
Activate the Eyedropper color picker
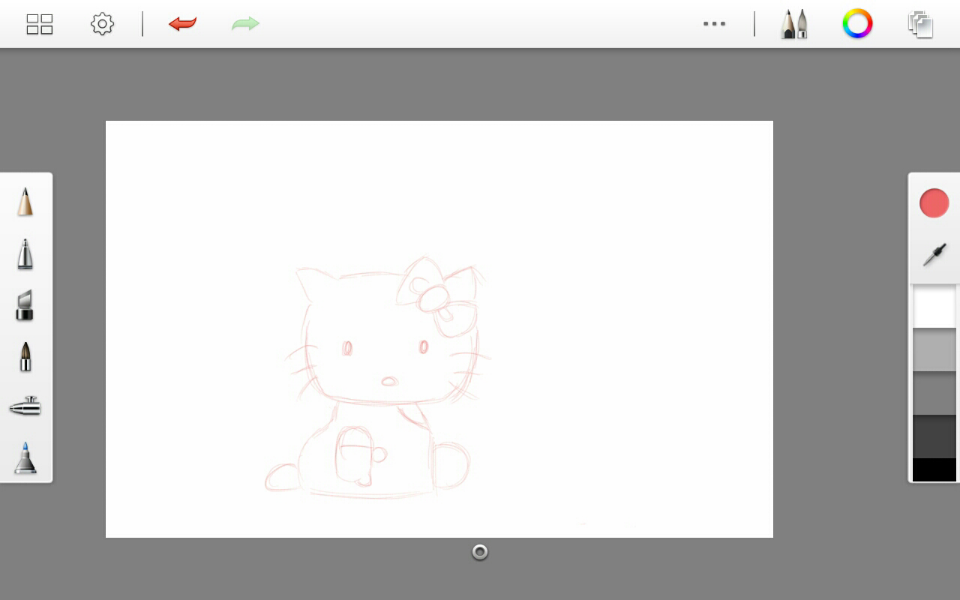coord(933,254)
